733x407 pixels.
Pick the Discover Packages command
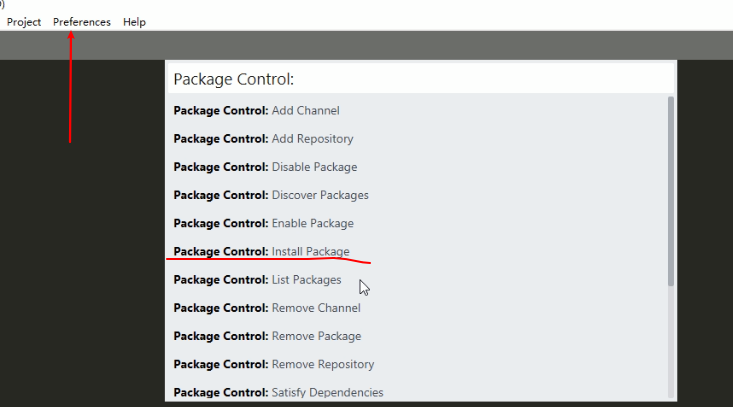pos(271,195)
